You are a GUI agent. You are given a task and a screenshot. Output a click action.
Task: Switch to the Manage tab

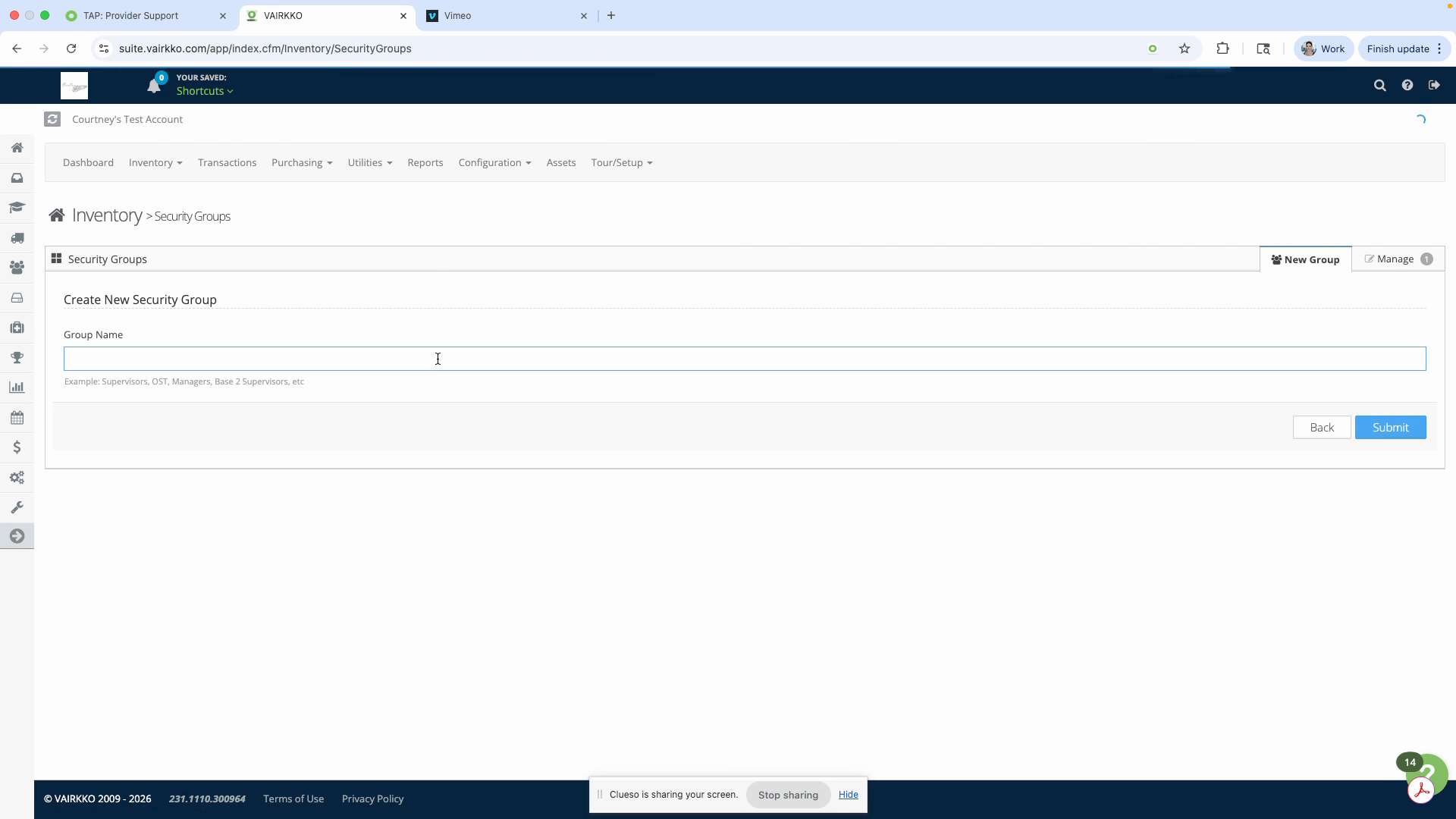[x=1398, y=259]
